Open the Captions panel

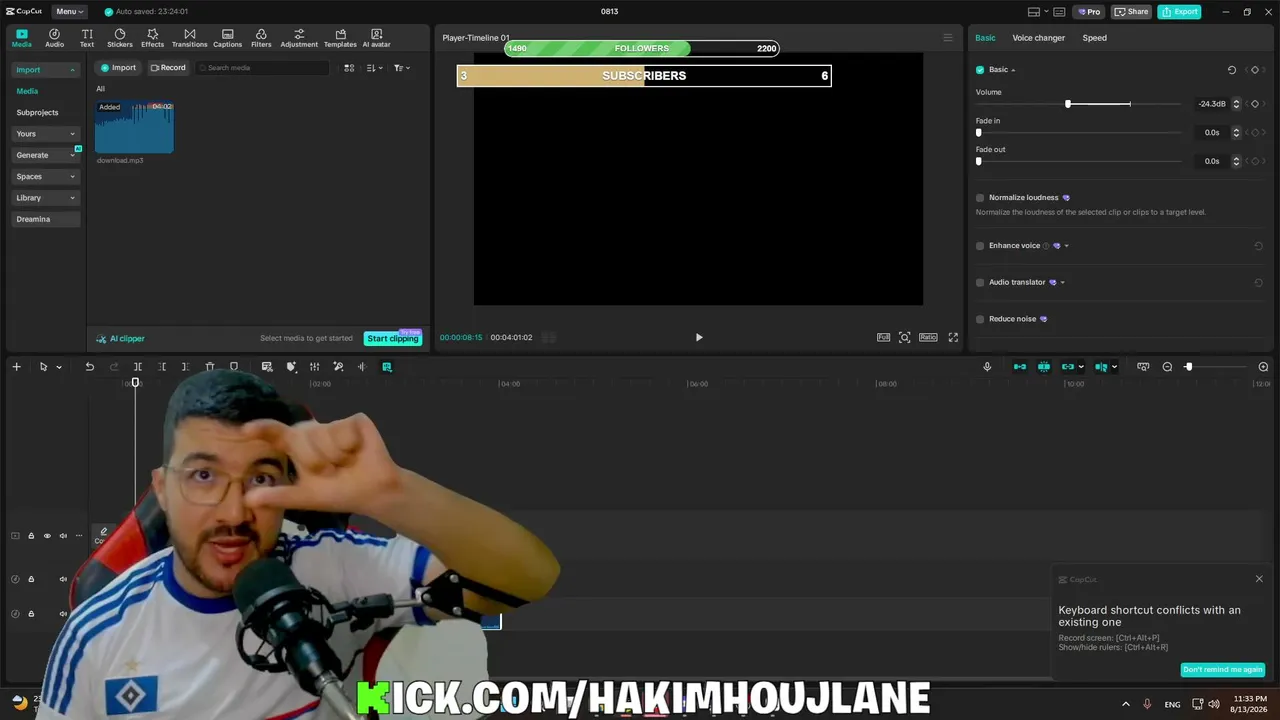pyautogui.click(x=227, y=38)
